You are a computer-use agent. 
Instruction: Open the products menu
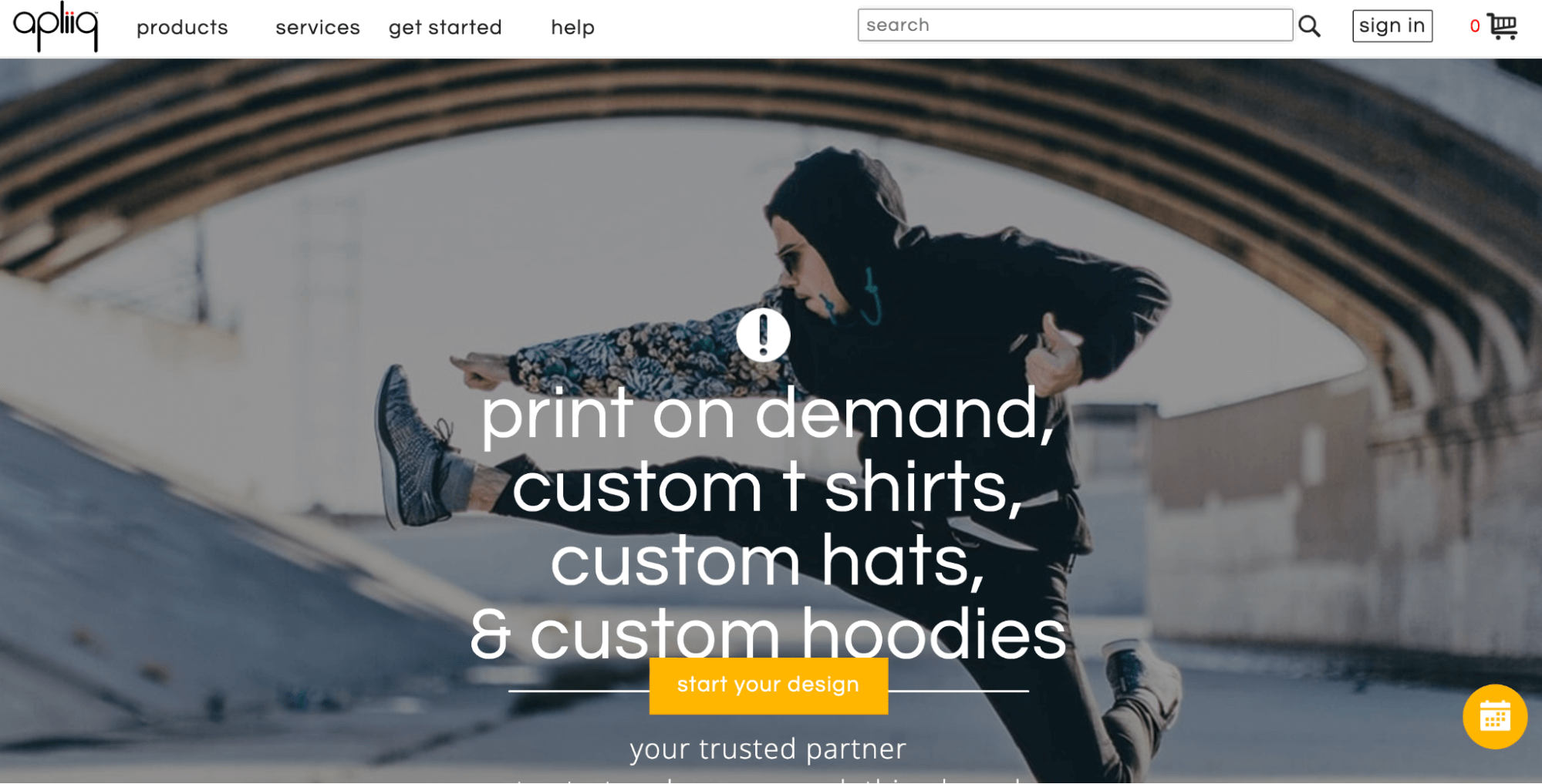182,27
